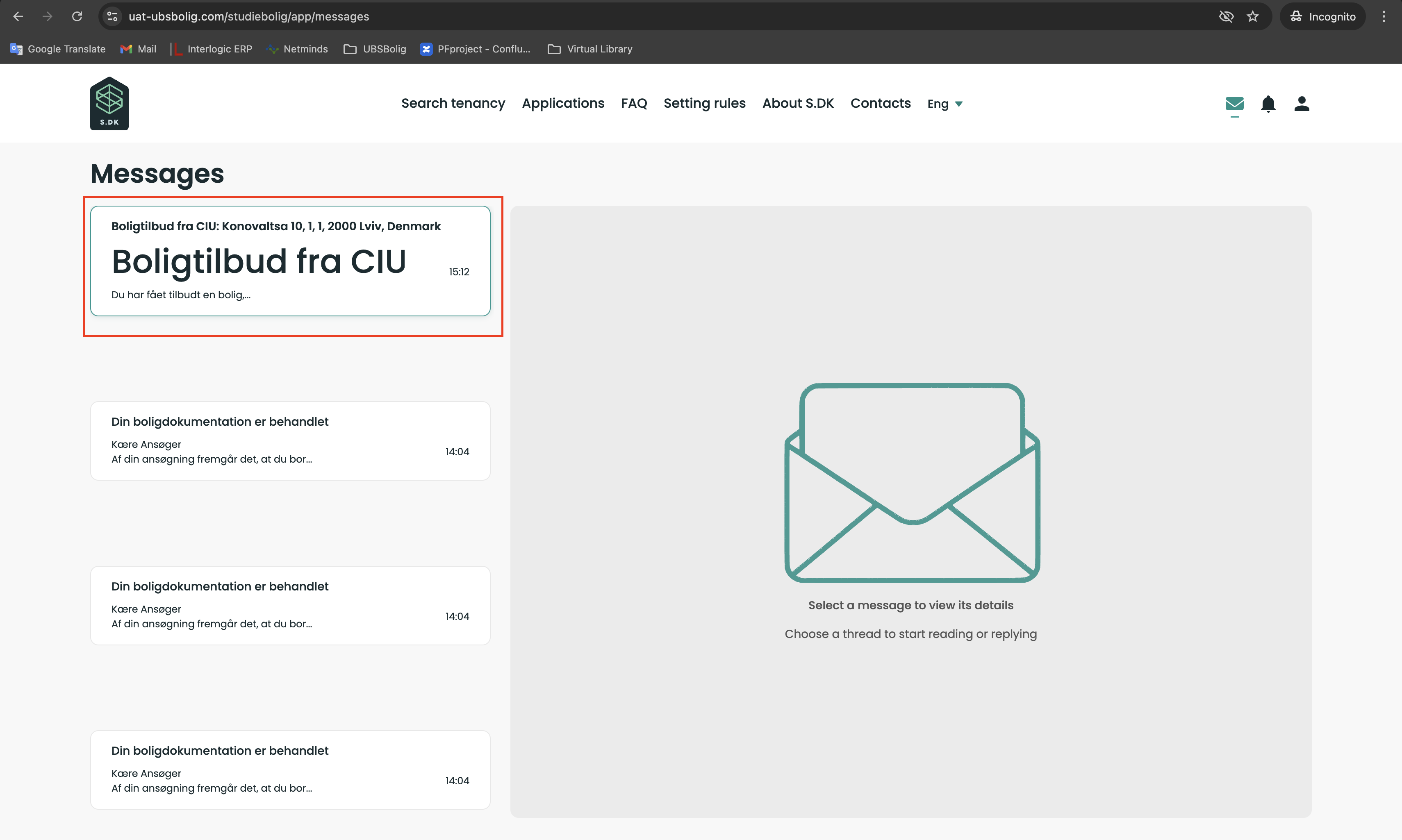Open first Din boligdokumentation er behandlet message

291,441
